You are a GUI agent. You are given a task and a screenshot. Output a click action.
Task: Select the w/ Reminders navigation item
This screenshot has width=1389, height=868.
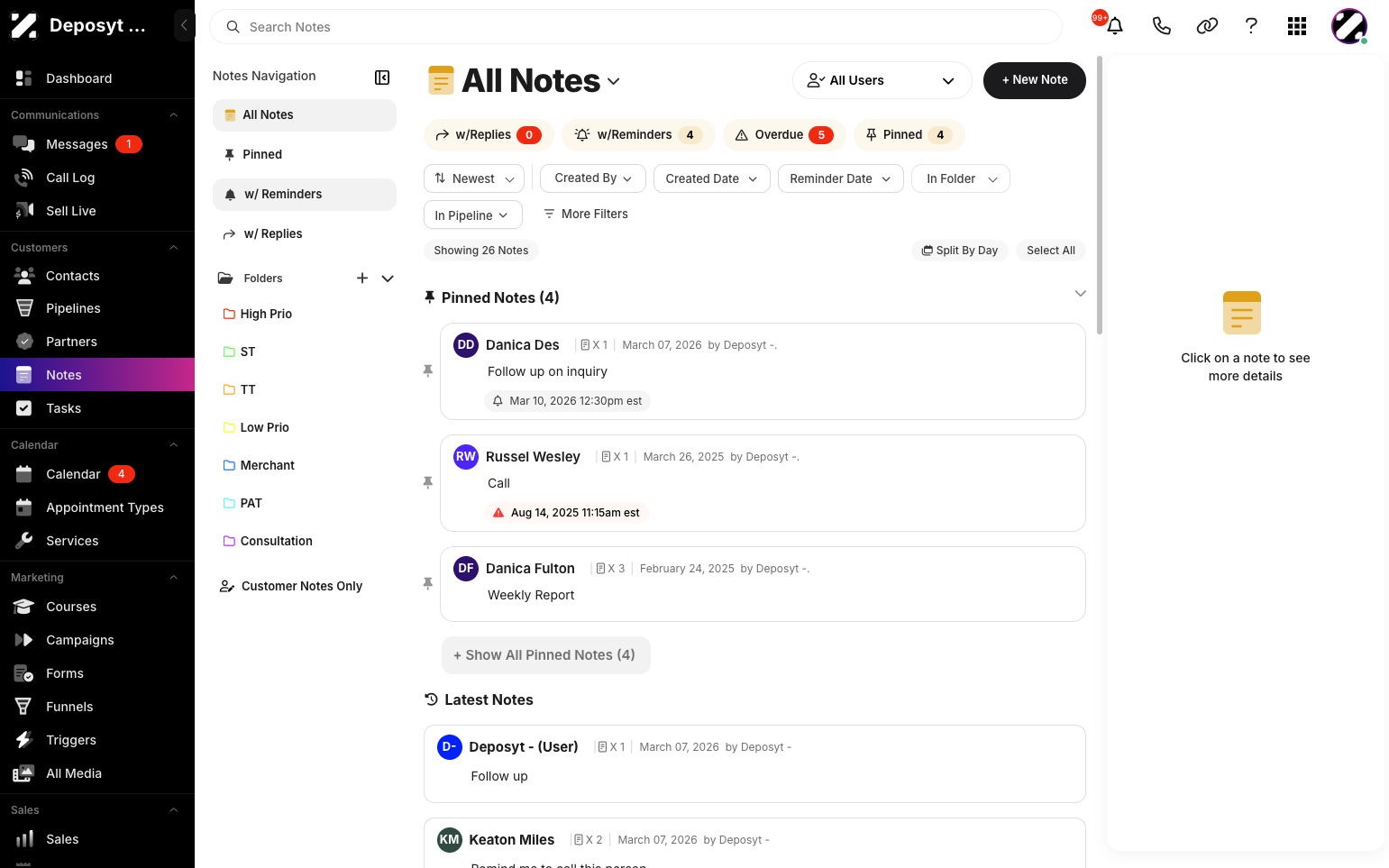[305, 195]
